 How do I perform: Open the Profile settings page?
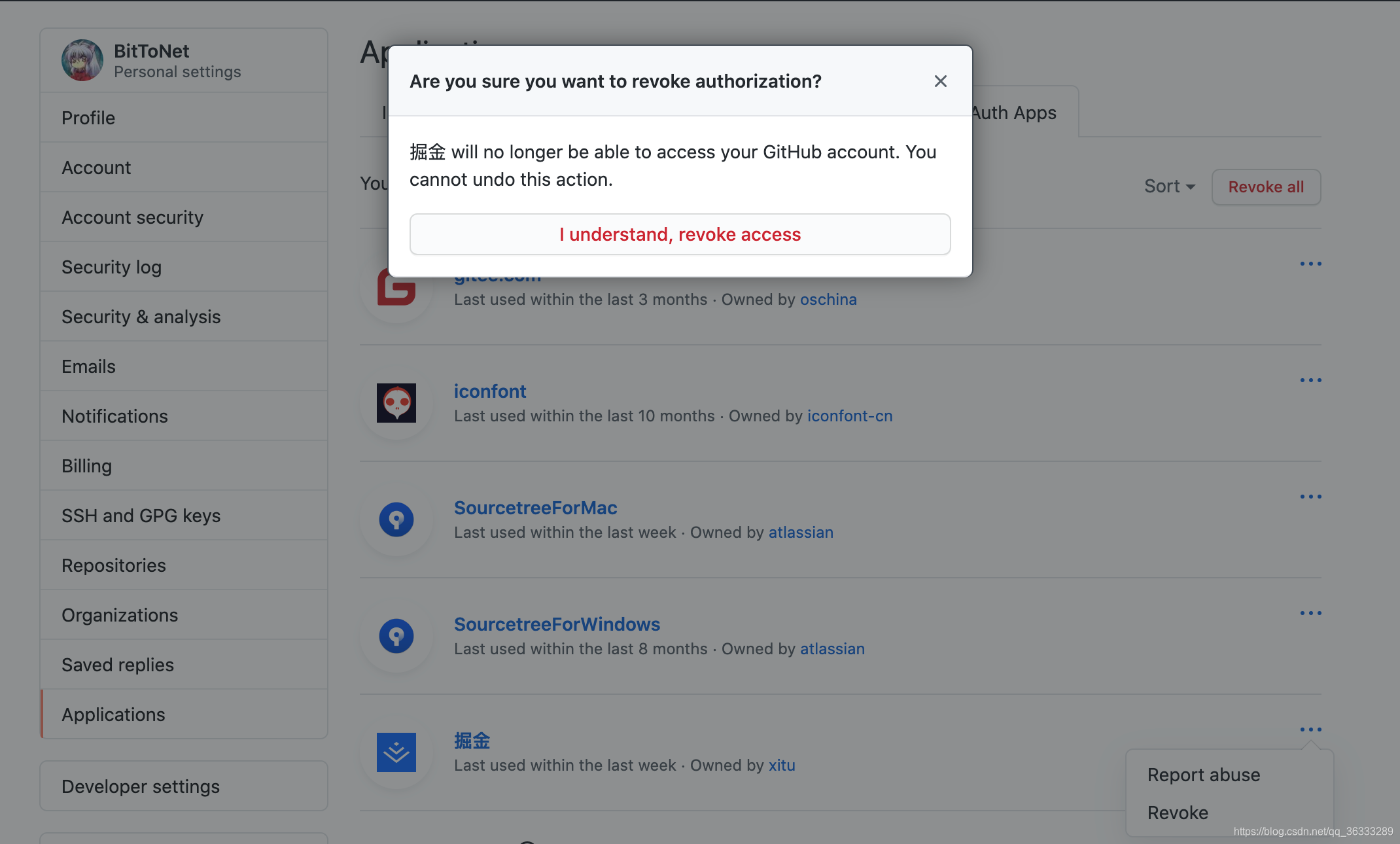point(184,118)
